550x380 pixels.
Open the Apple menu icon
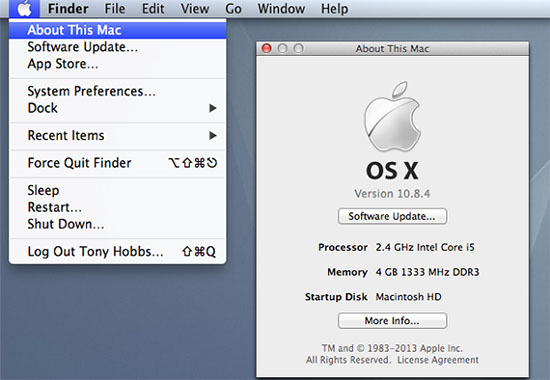click(x=25, y=8)
